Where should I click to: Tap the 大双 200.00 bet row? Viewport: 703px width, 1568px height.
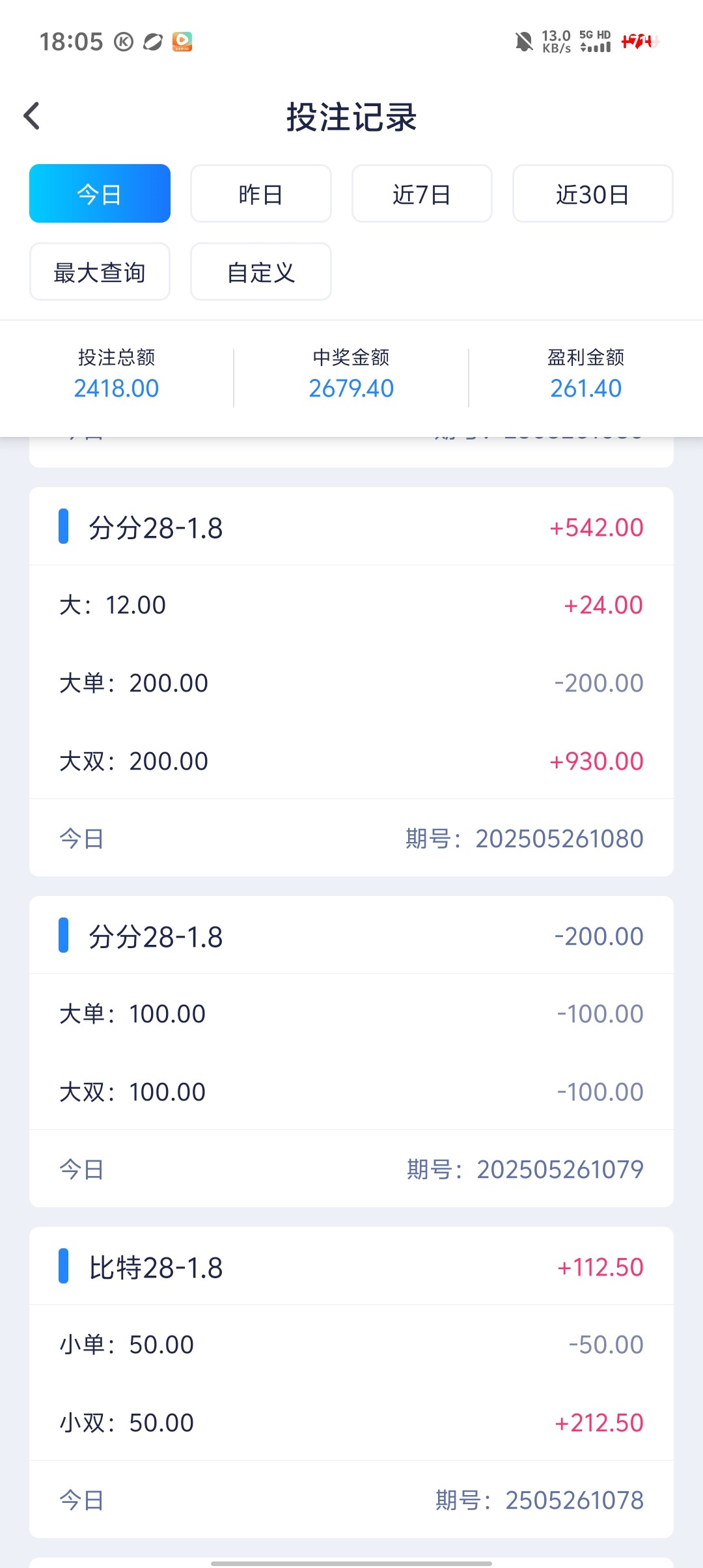(351, 761)
